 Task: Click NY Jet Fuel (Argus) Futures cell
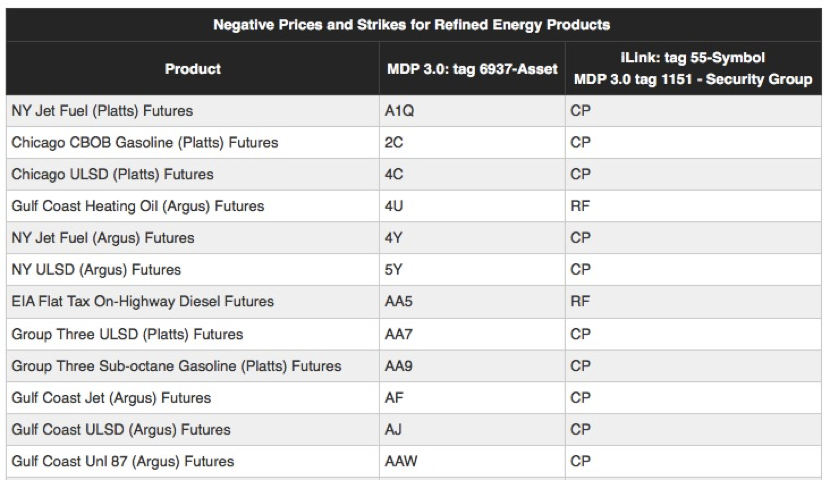click(x=102, y=238)
